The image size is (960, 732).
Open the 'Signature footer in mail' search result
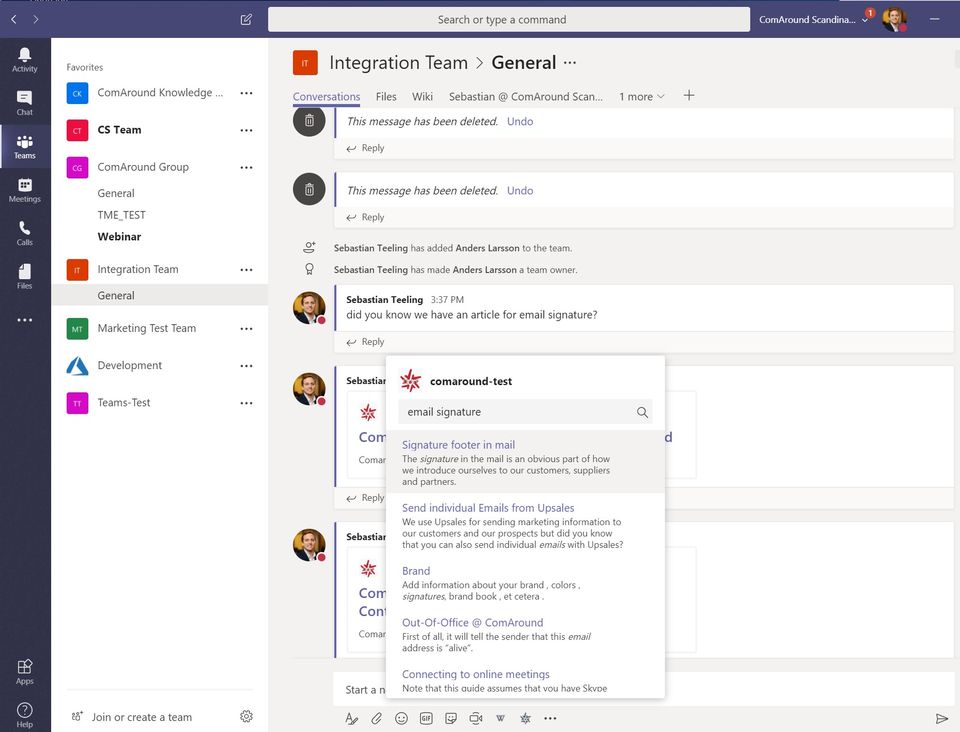[x=525, y=462]
